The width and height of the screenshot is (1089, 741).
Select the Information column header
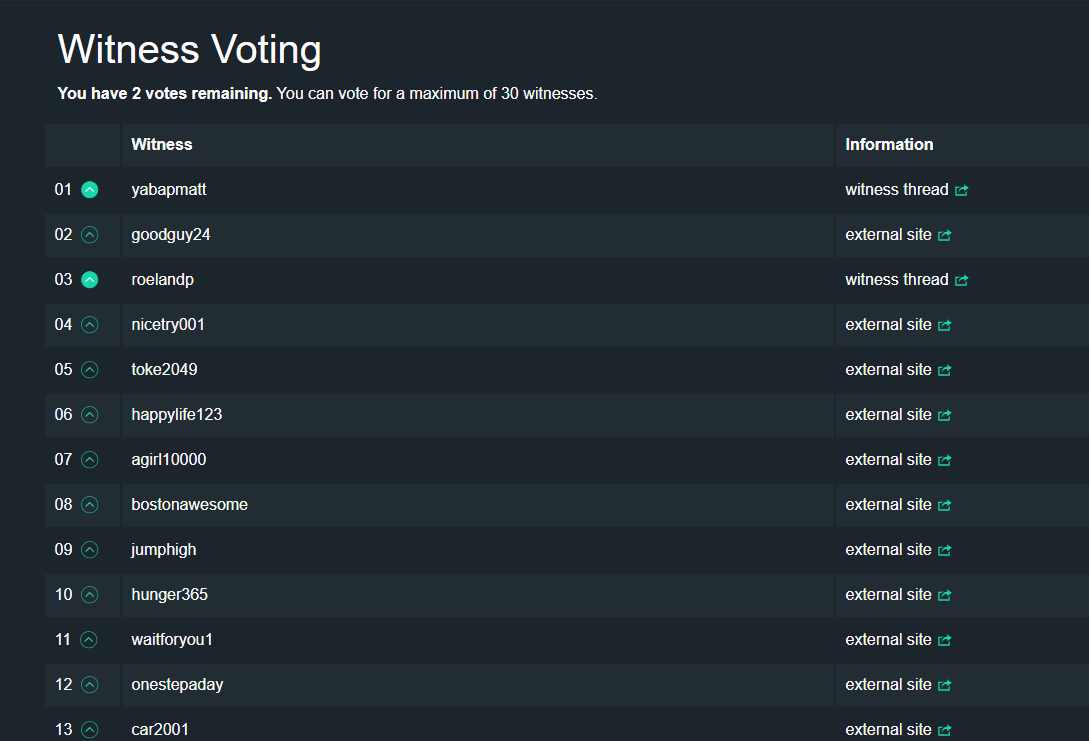point(889,145)
